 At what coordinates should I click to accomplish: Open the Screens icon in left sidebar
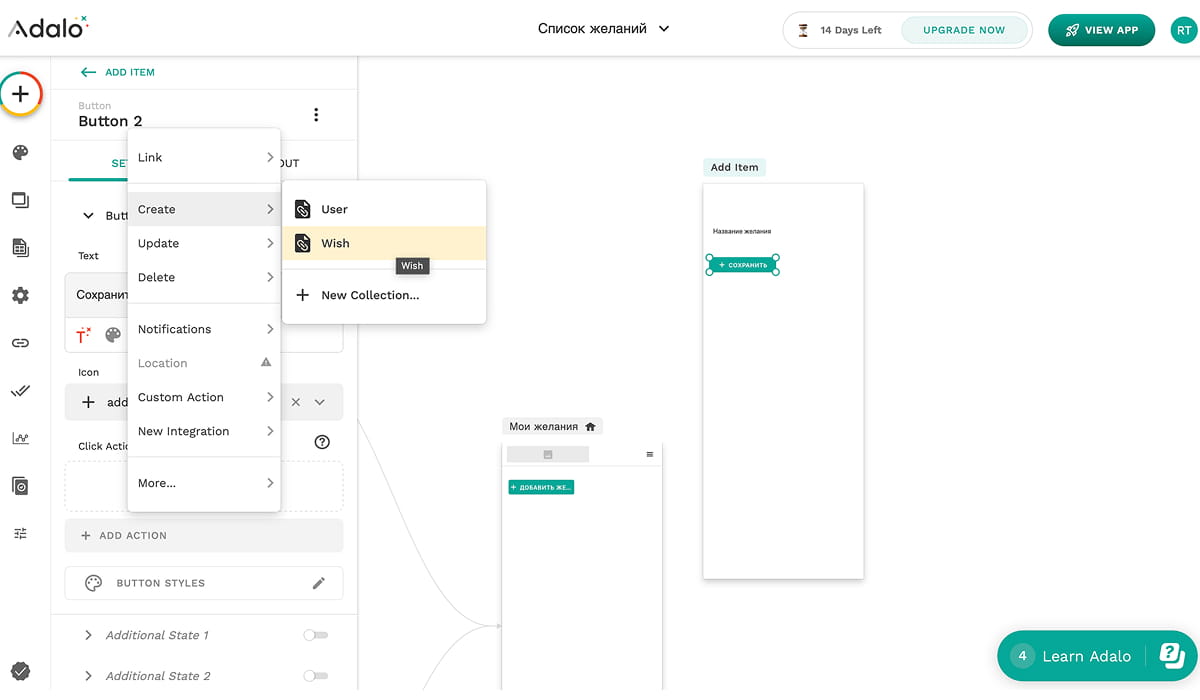(x=20, y=200)
